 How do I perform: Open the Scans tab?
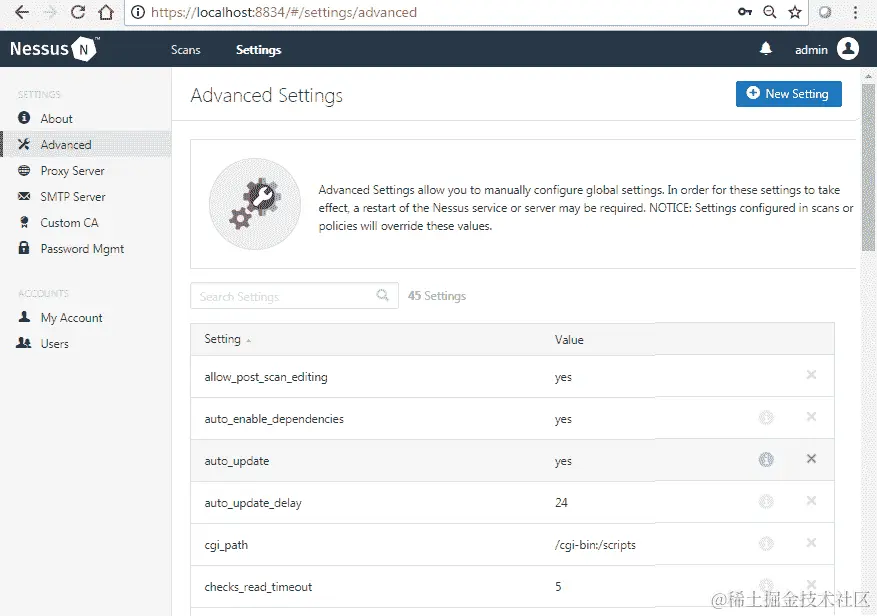tap(185, 50)
